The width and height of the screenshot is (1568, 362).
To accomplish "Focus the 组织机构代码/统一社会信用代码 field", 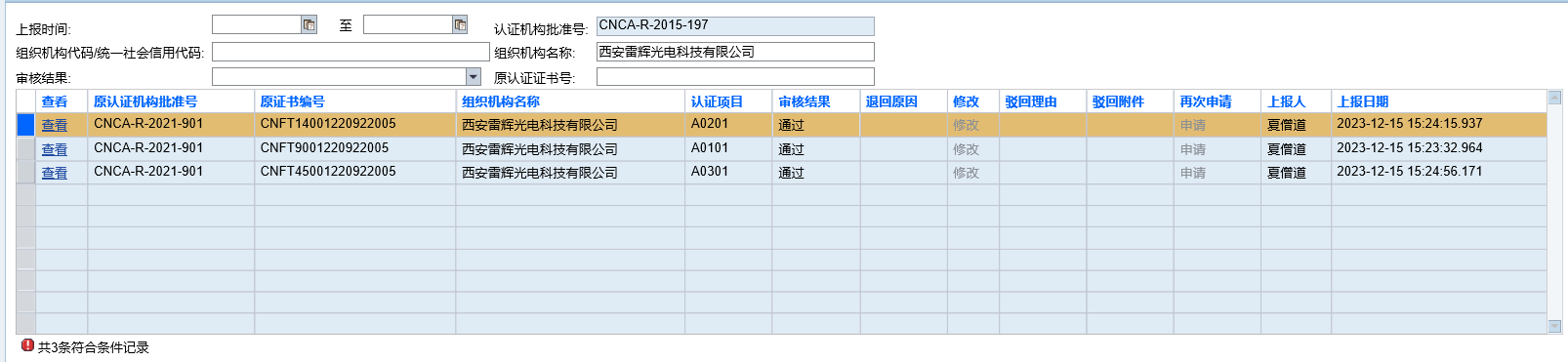I will click(x=351, y=52).
